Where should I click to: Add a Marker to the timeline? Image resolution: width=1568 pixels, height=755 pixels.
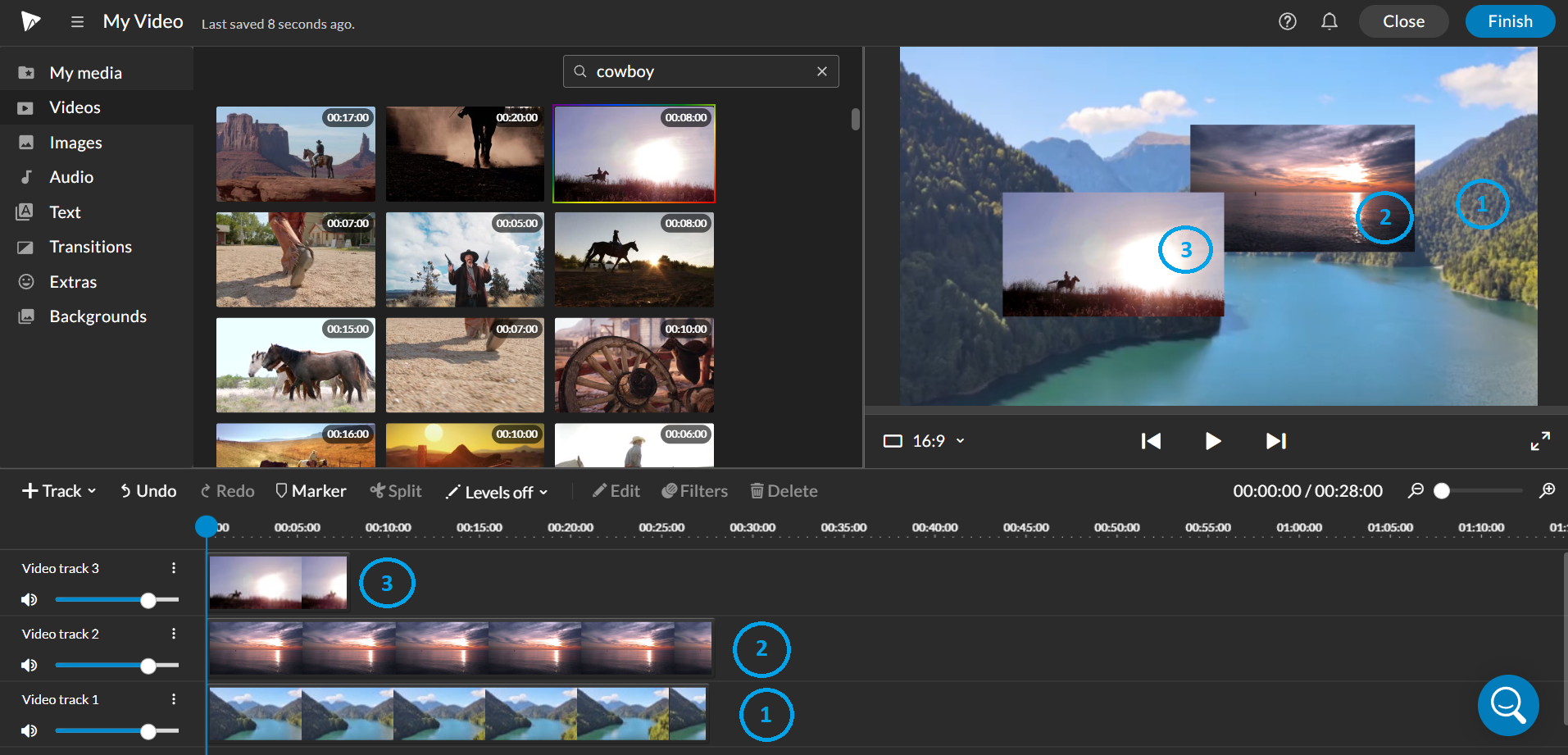(311, 490)
